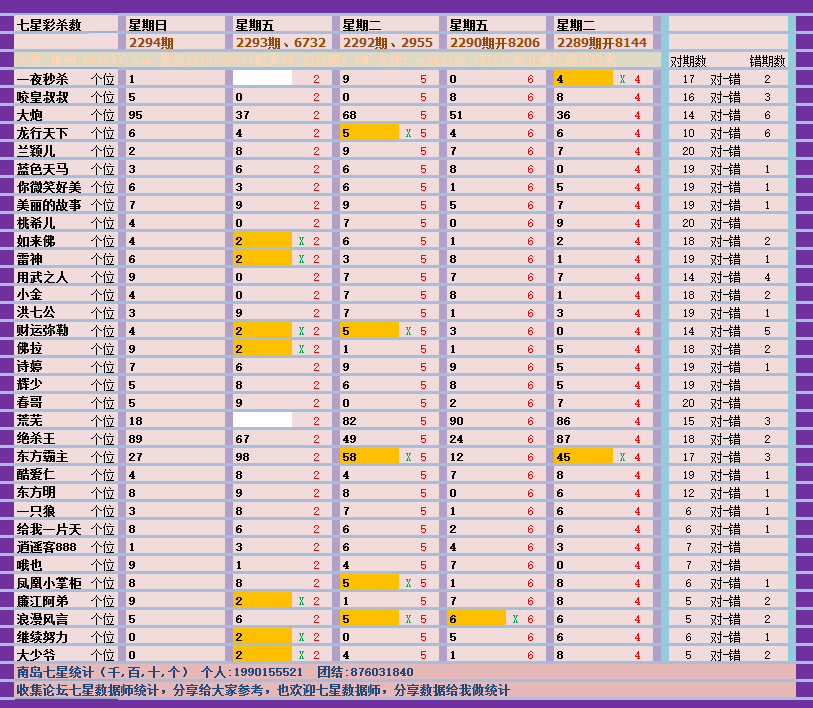Viewport: 813px width, 708px height.
Task: Click the name 逍遥客888
Action: (x=47, y=547)
